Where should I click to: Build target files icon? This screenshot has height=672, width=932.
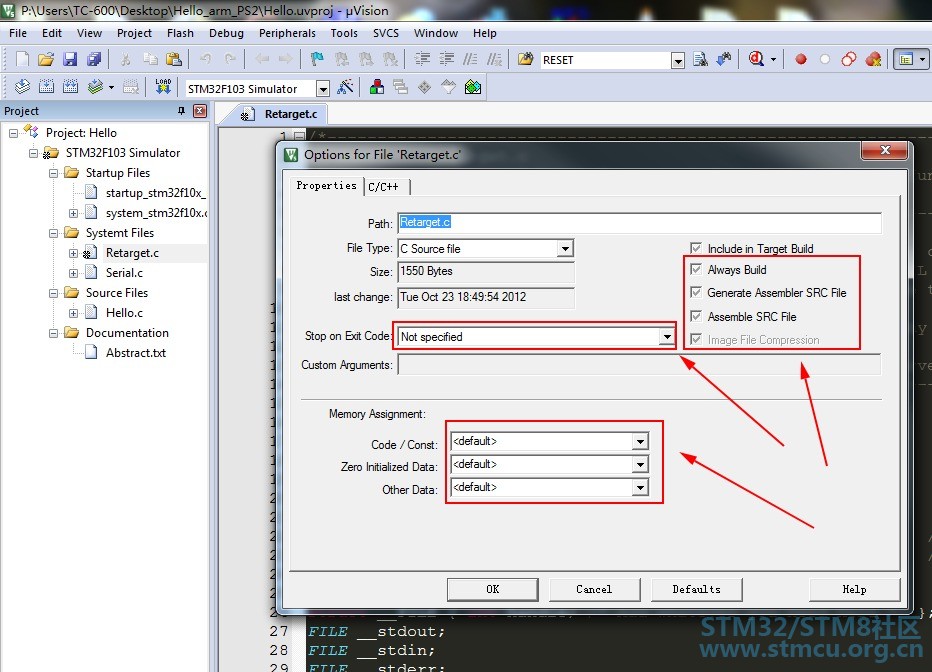[x=46, y=87]
